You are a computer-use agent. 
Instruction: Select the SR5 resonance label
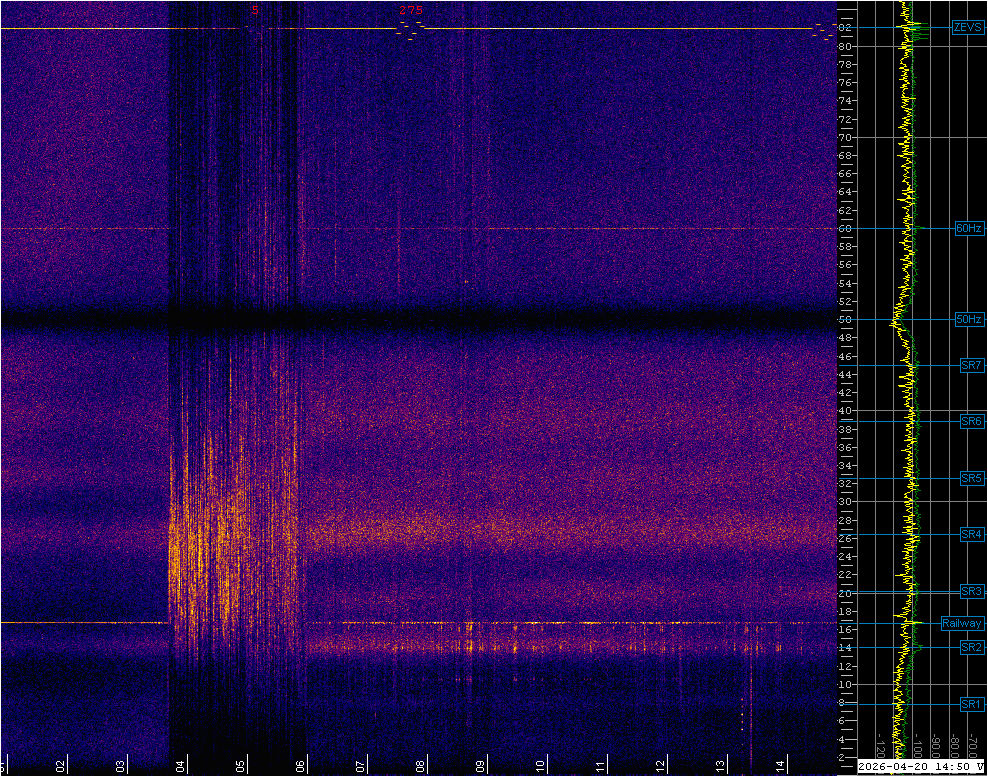[x=972, y=478]
